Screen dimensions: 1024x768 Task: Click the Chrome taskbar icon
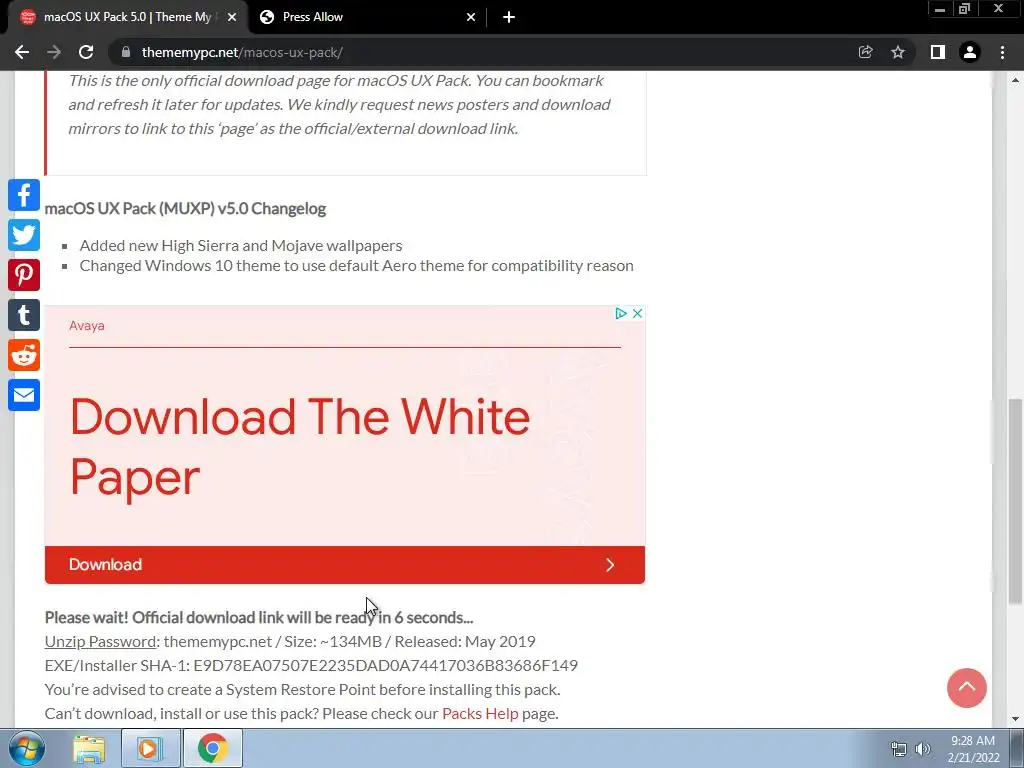tap(213, 748)
